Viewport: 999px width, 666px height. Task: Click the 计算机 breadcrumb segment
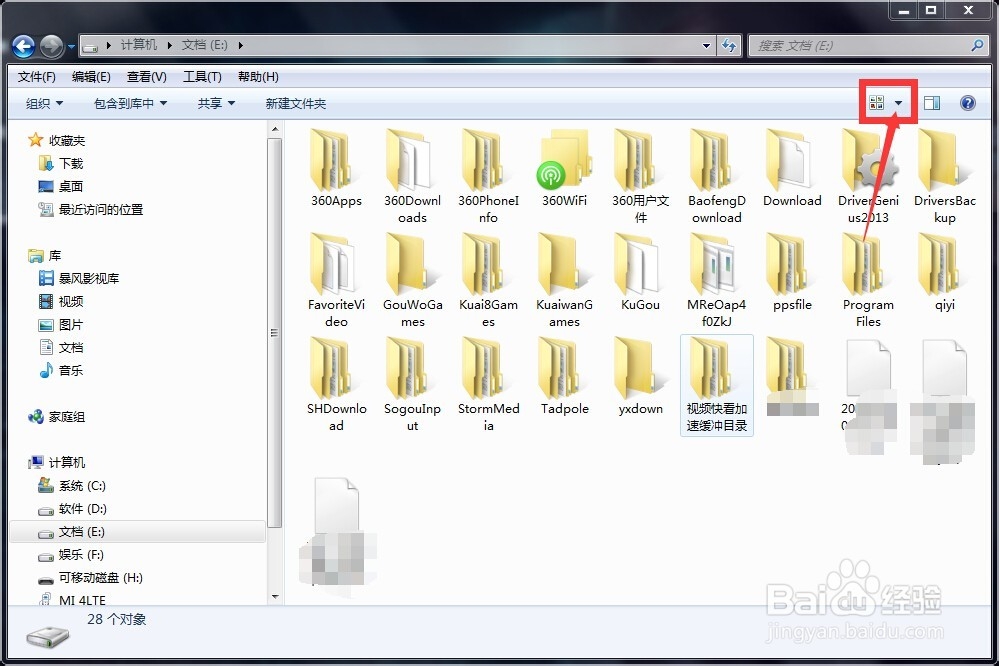pyautogui.click(x=138, y=45)
